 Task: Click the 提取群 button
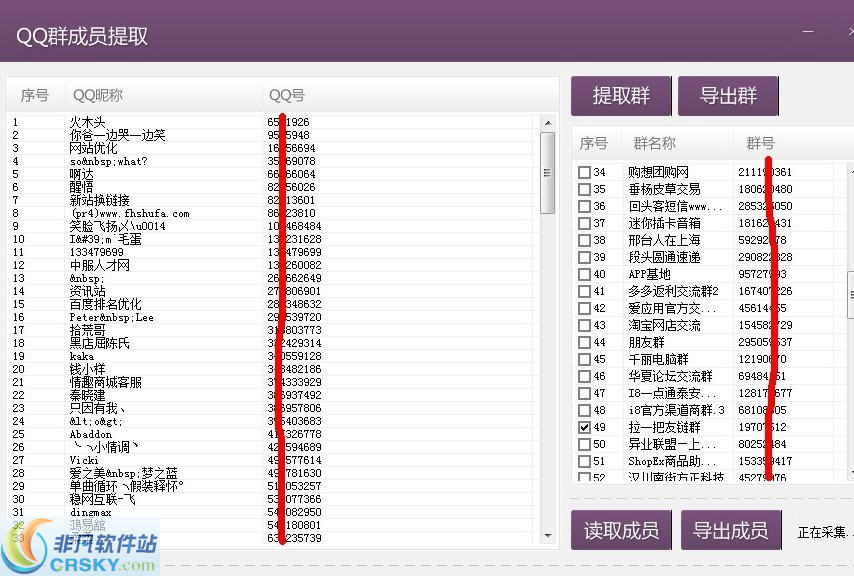tap(621, 96)
